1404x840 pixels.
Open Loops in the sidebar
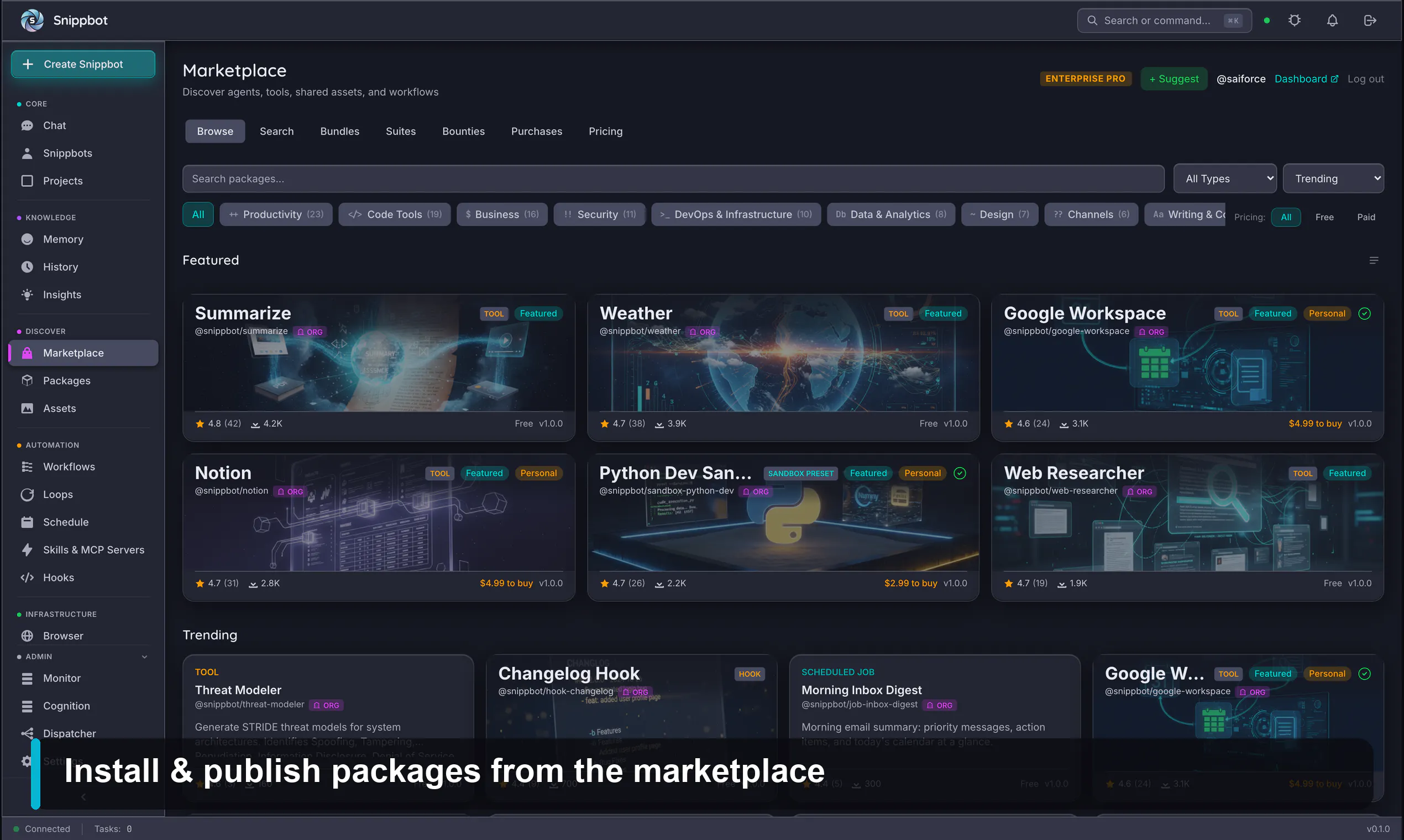pyautogui.click(x=83, y=495)
